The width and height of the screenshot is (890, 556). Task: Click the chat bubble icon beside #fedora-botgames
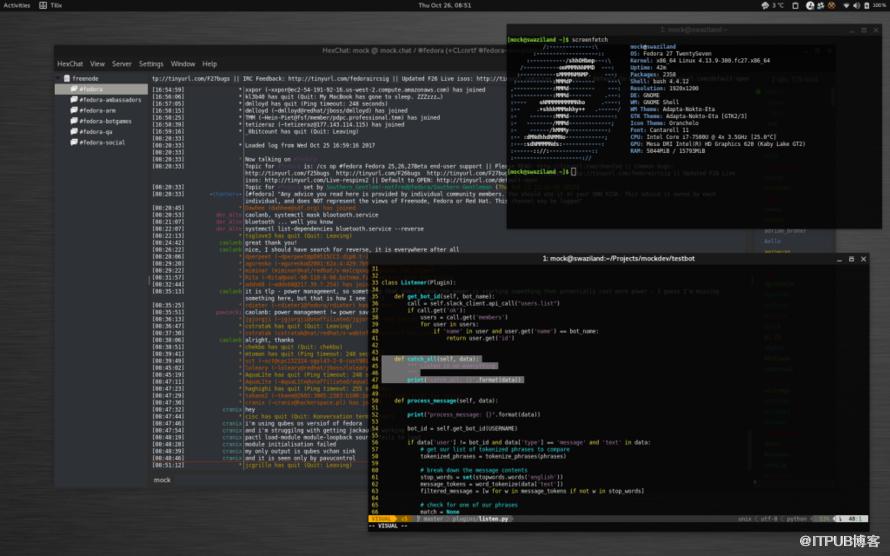(74, 121)
